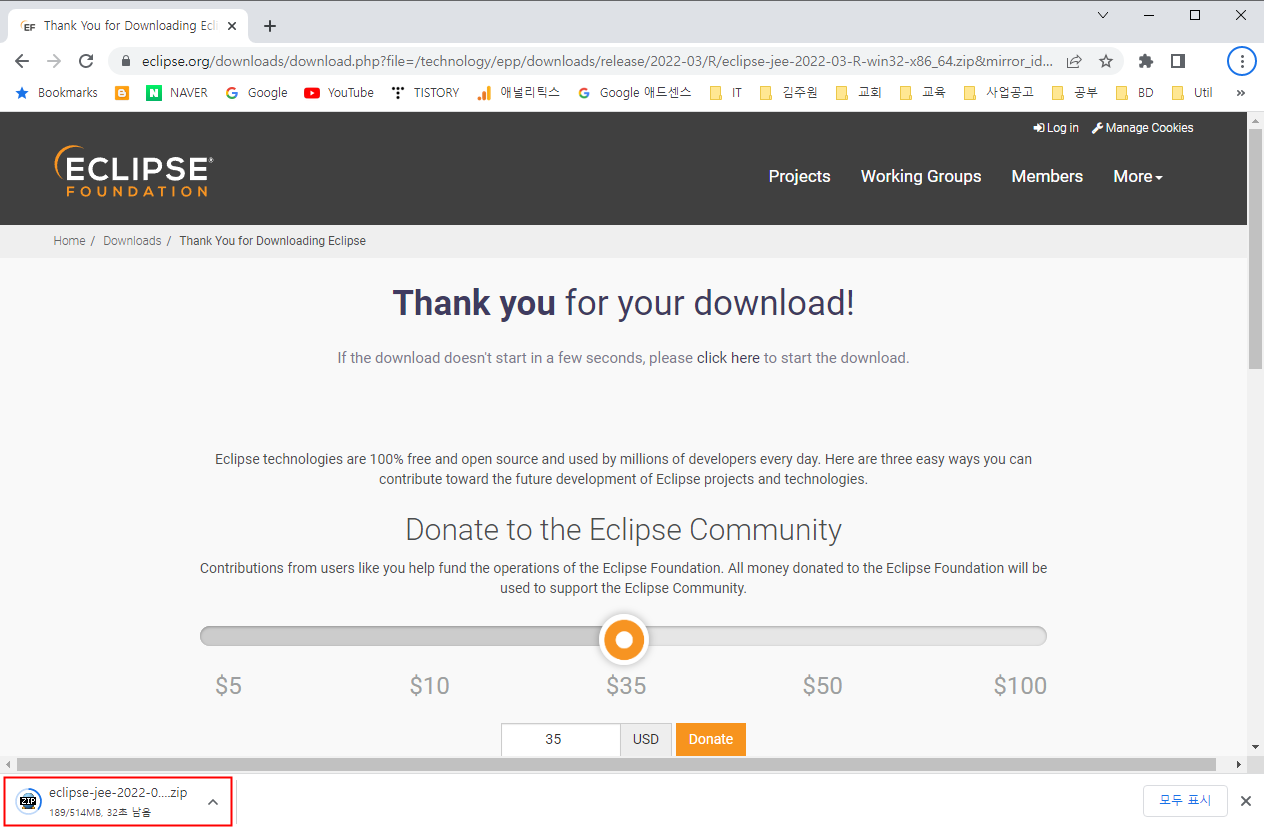Image resolution: width=1264 pixels, height=830 pixels.
Task: Open a new tab with plus button
Action: [x=270, y=26]
